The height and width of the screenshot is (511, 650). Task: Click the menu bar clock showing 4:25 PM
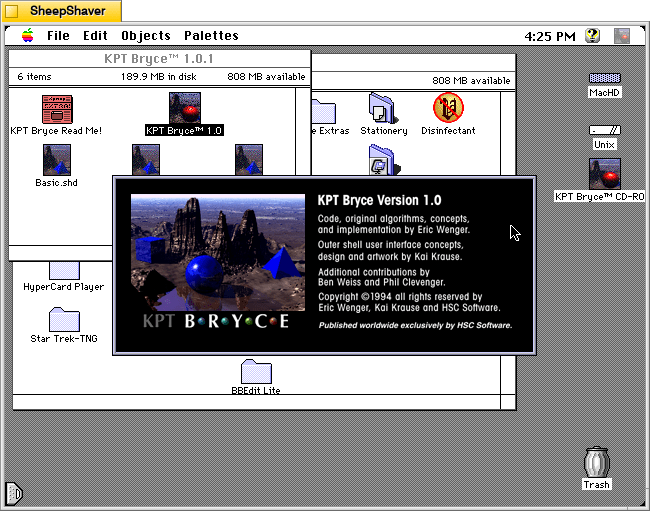pyautogui.click(x=550, y=36)
